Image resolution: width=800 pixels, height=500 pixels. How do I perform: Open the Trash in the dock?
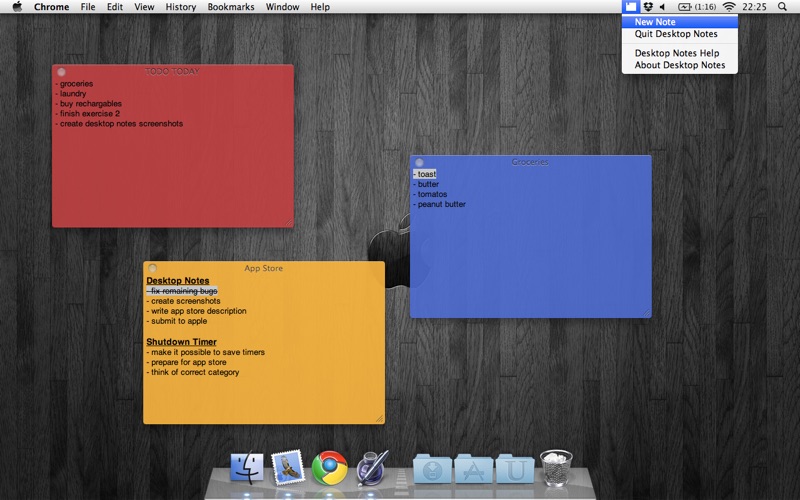[x=556, y=467]
